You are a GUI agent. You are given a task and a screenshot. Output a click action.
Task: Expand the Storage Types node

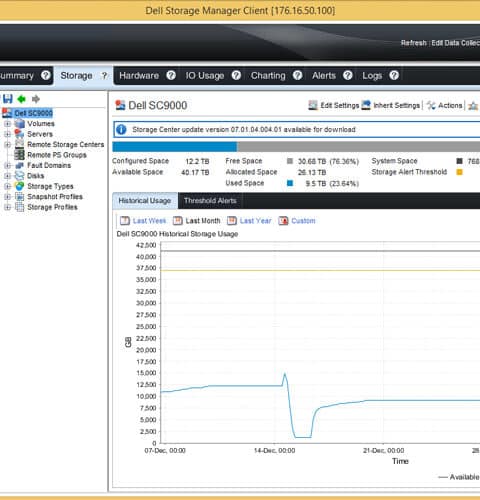7,186
